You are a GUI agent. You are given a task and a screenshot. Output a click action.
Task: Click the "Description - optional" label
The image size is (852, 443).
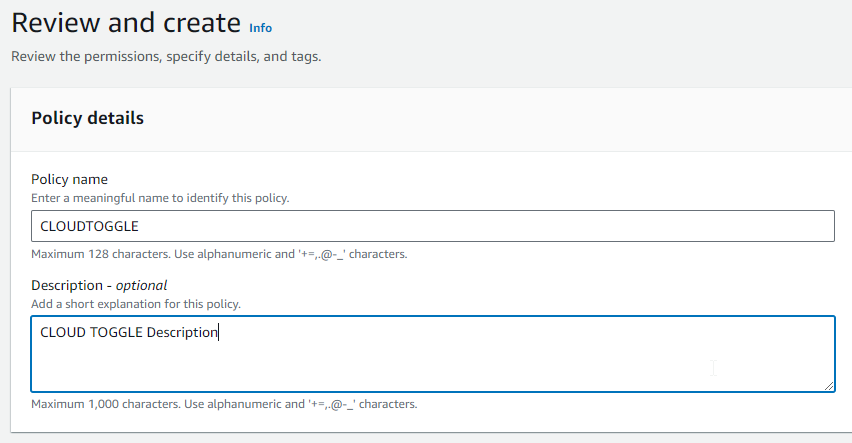tap(99, 285)
